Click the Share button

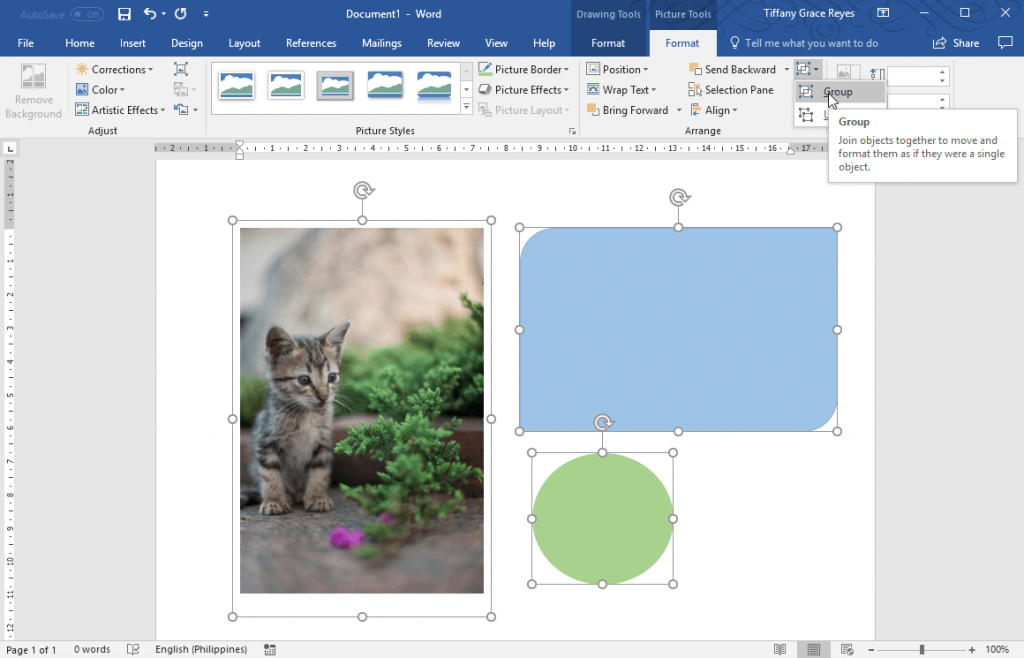[954, 43]
